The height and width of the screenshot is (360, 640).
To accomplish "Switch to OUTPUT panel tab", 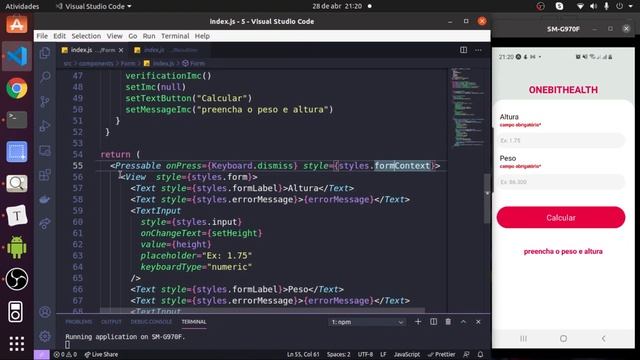I will 111,322.
